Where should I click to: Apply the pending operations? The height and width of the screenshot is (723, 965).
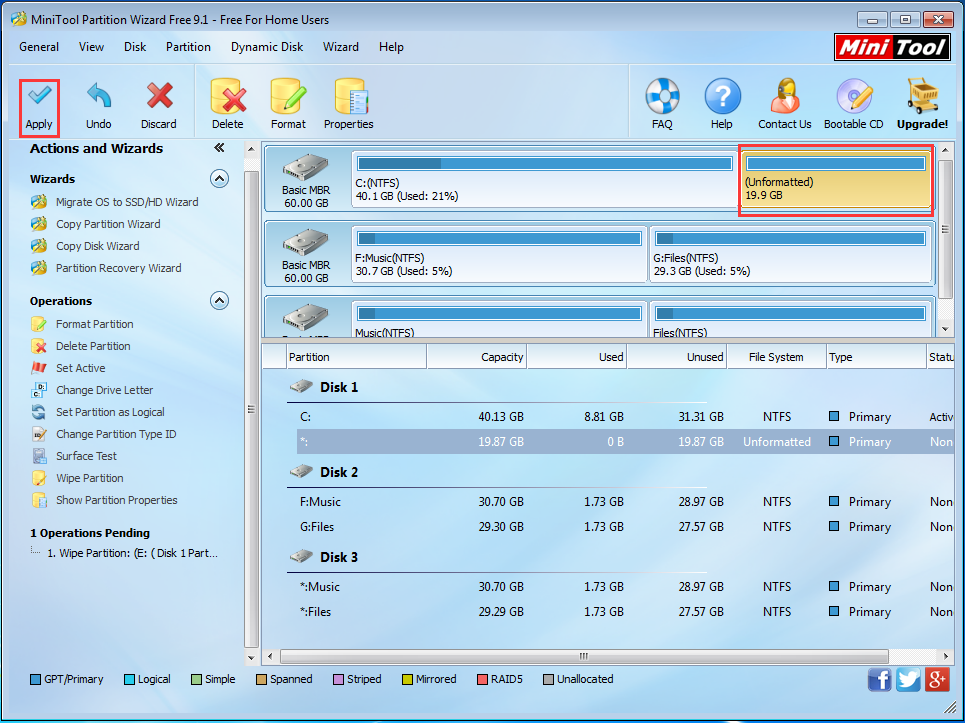point(39,108)
